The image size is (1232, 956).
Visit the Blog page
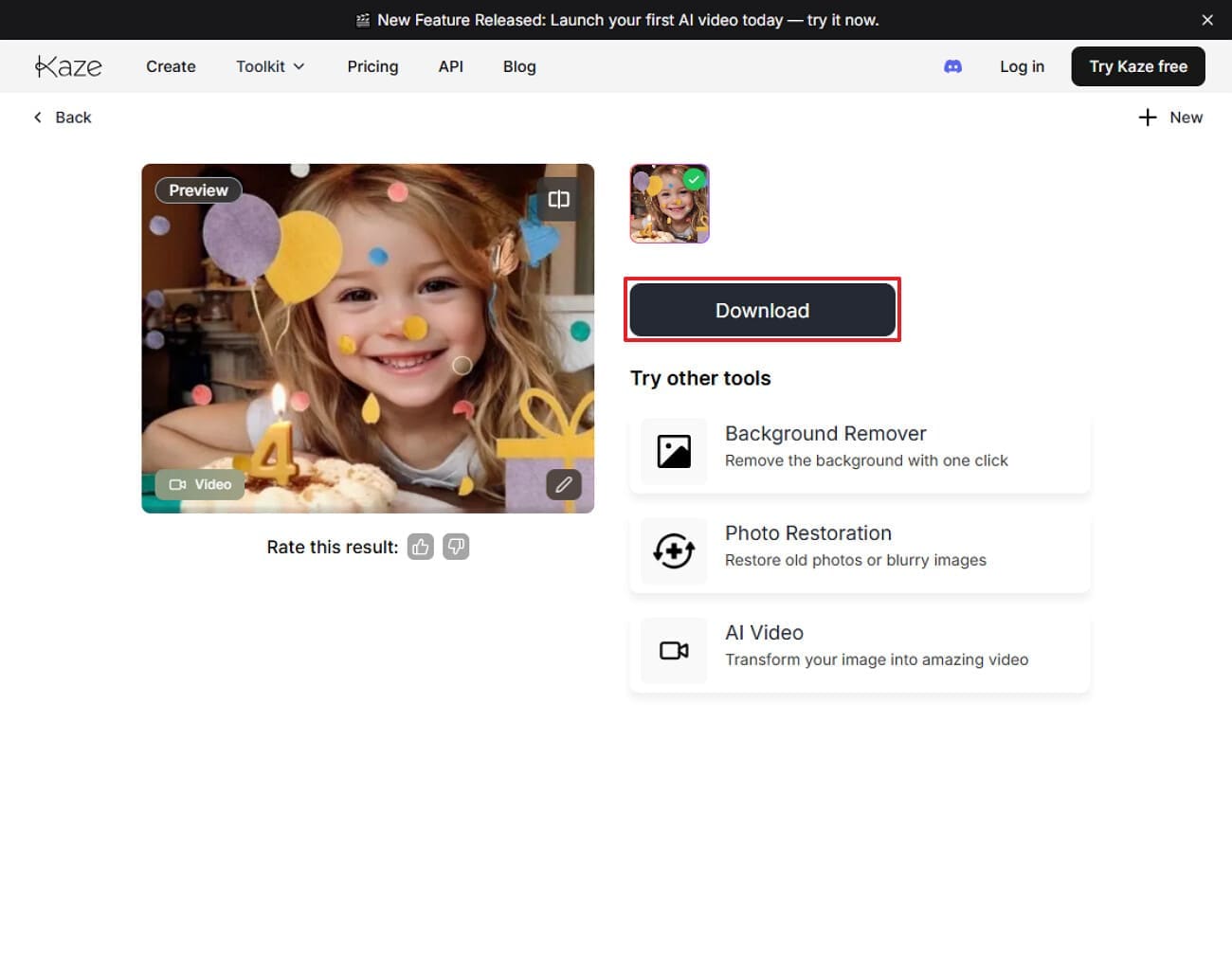click(x=519, y=66)
